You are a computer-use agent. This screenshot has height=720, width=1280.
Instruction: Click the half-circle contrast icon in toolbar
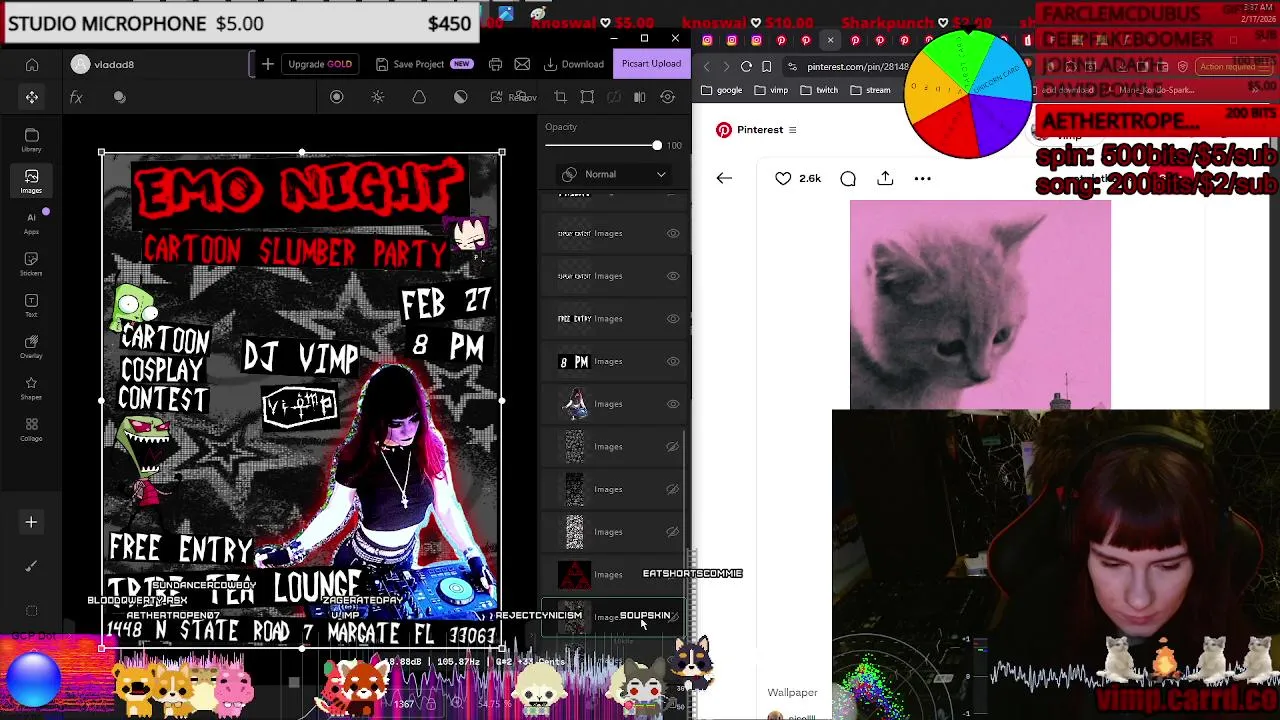point(461,97)
